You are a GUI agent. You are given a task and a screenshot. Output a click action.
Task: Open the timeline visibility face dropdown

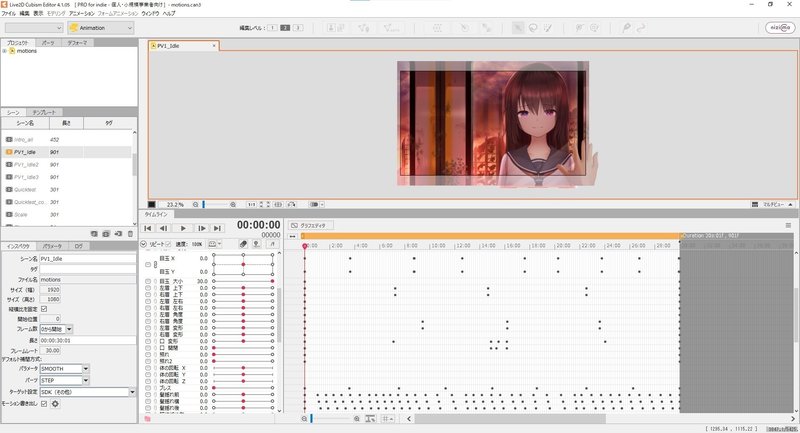point(215,244)
